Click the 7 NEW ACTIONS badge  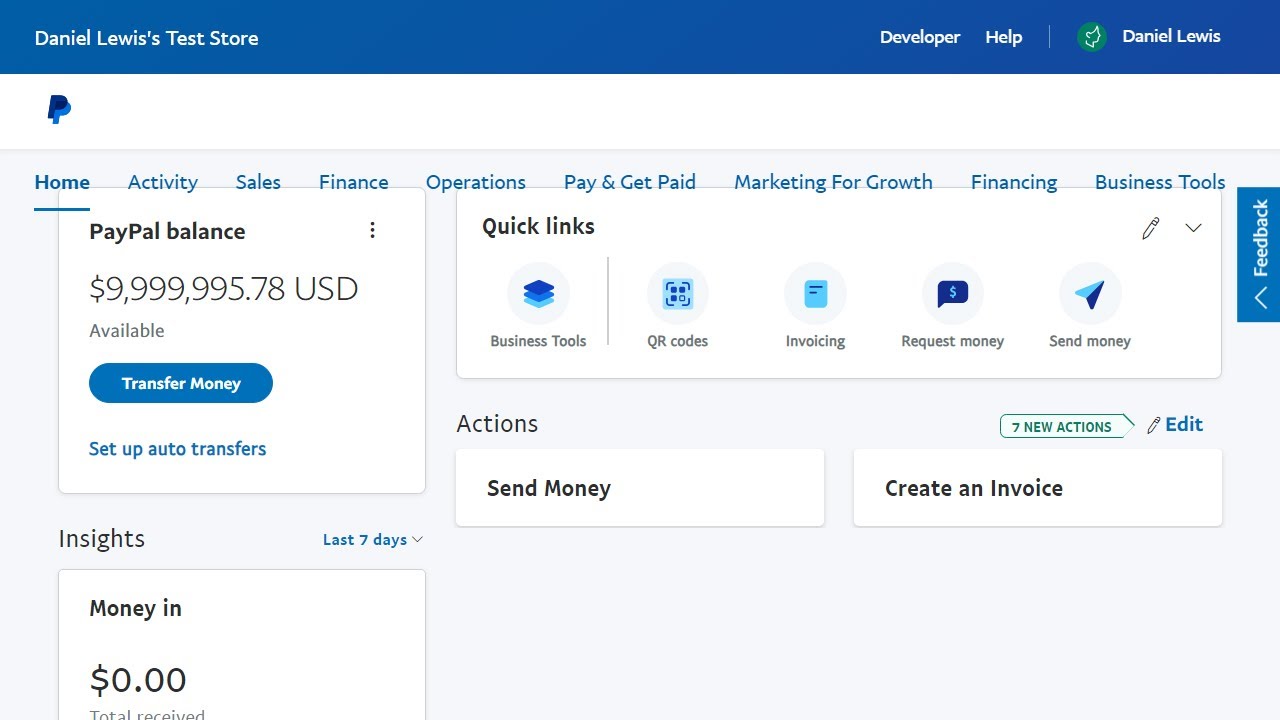pos(1066,426)
